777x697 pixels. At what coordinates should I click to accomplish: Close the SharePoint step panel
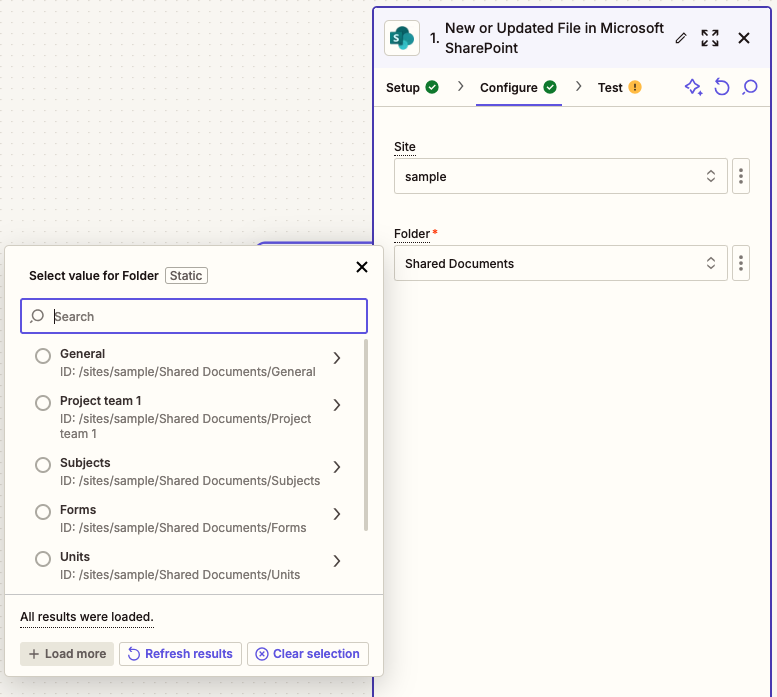744,38
